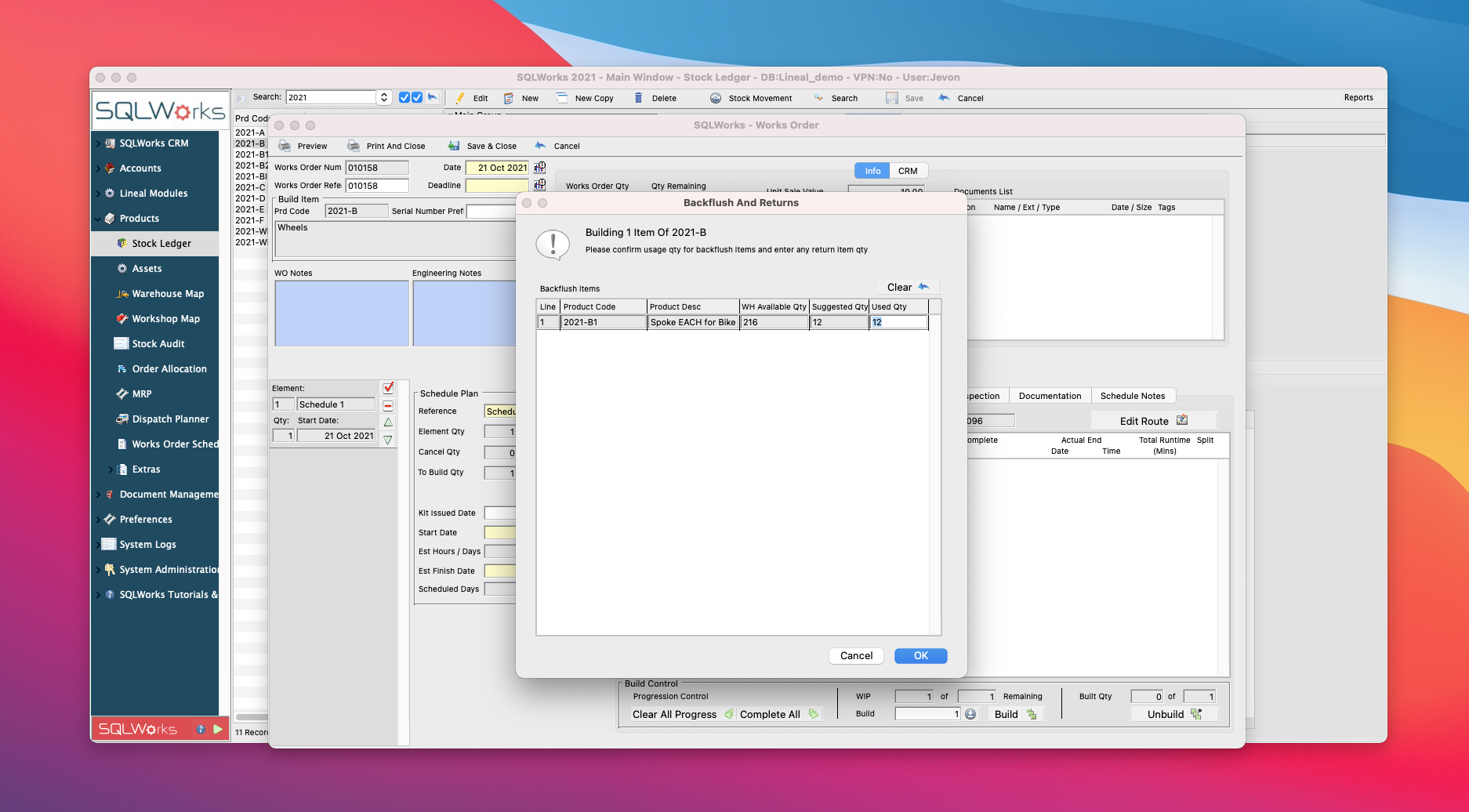1469x812 pixels.
Task: Click the Edit Route icon
Action: coord(1182,420)
